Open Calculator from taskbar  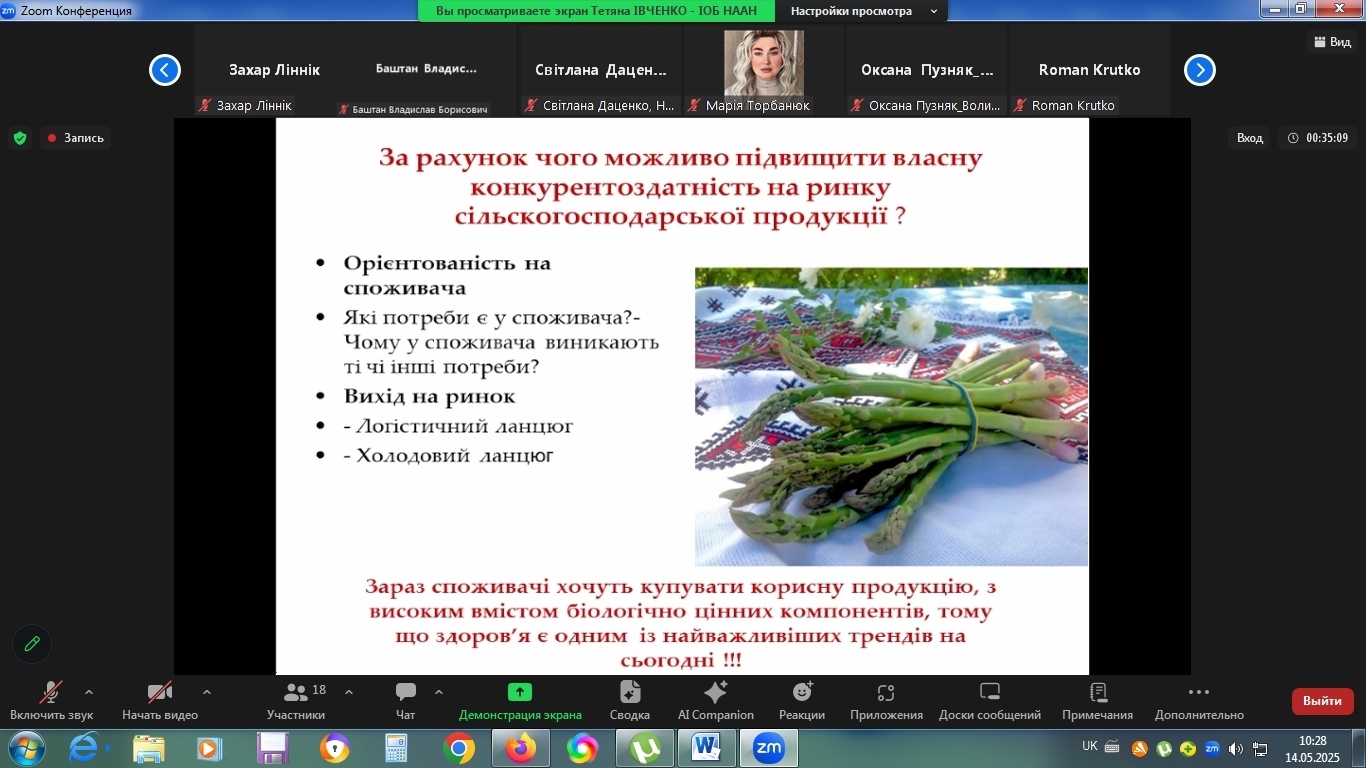point(397,748)
